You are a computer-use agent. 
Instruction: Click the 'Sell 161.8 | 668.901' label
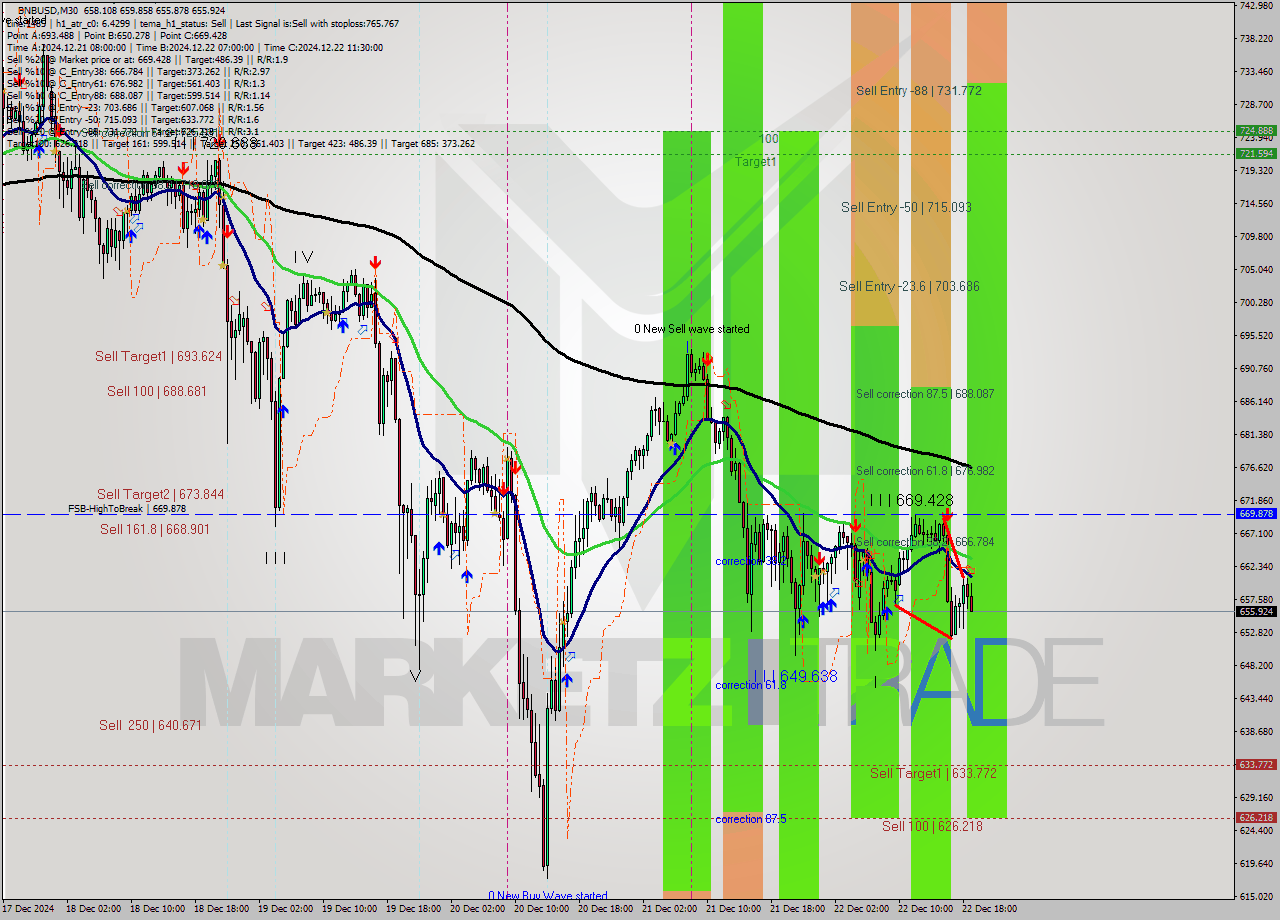click(x=155, y=529)
